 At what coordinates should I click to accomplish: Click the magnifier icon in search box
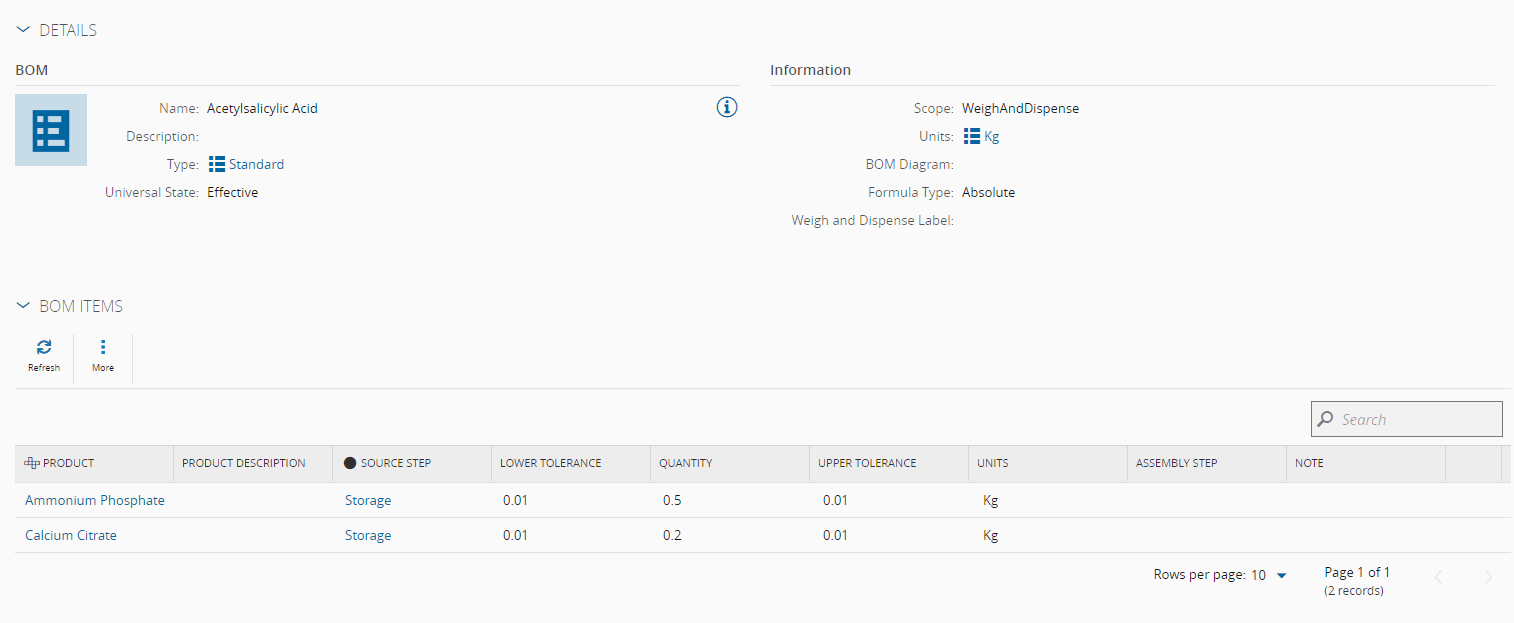click(1326, 419)
